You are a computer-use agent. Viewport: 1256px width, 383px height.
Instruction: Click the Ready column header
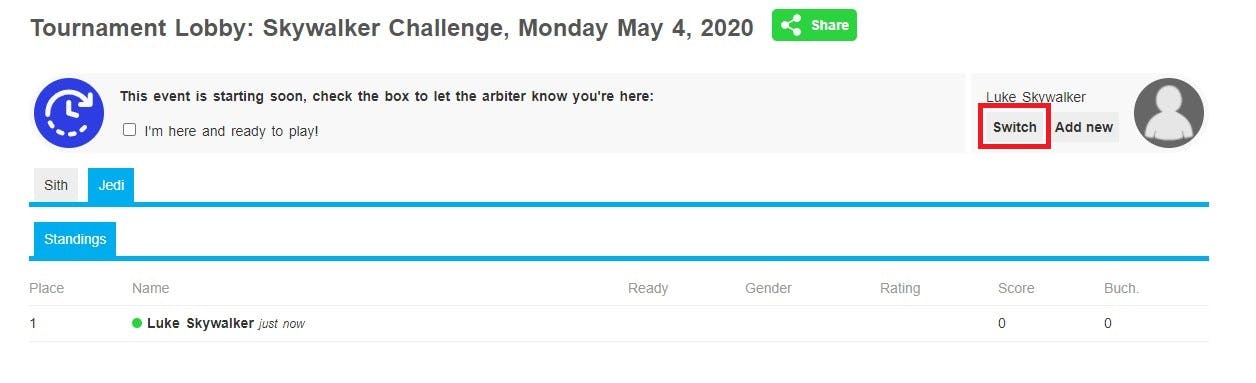(648, 288)
